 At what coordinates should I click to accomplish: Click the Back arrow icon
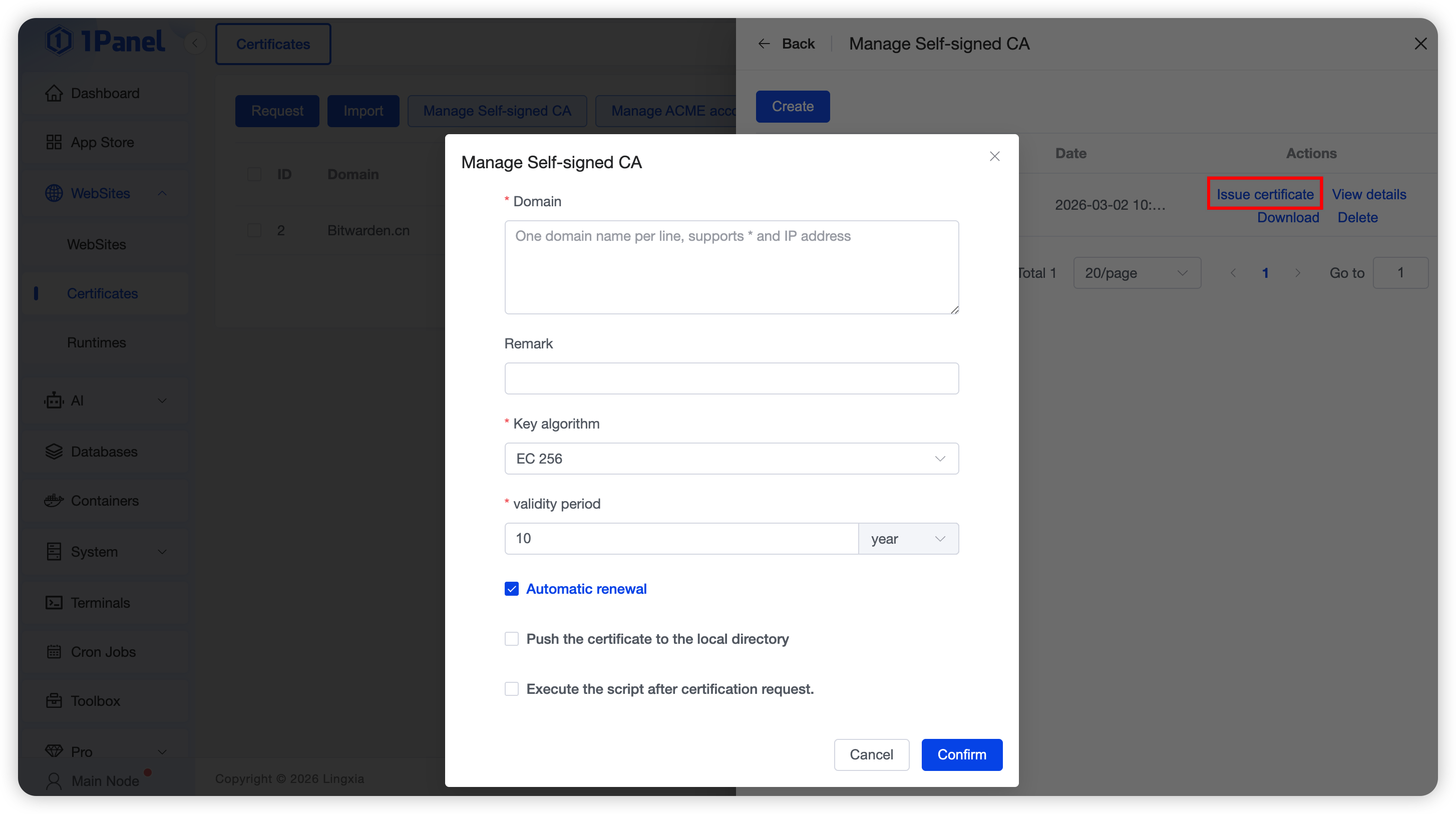764,44
